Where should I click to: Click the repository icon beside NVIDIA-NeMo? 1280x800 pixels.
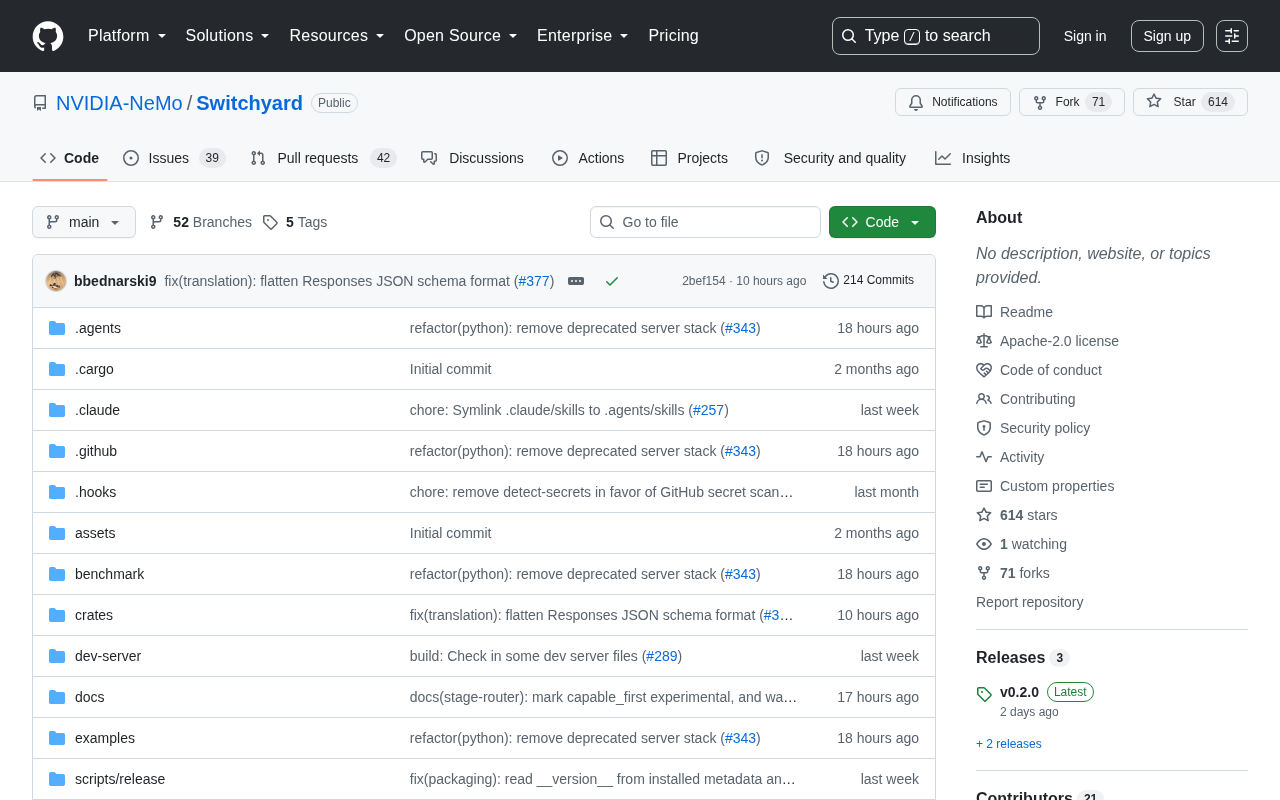(40, 103)
